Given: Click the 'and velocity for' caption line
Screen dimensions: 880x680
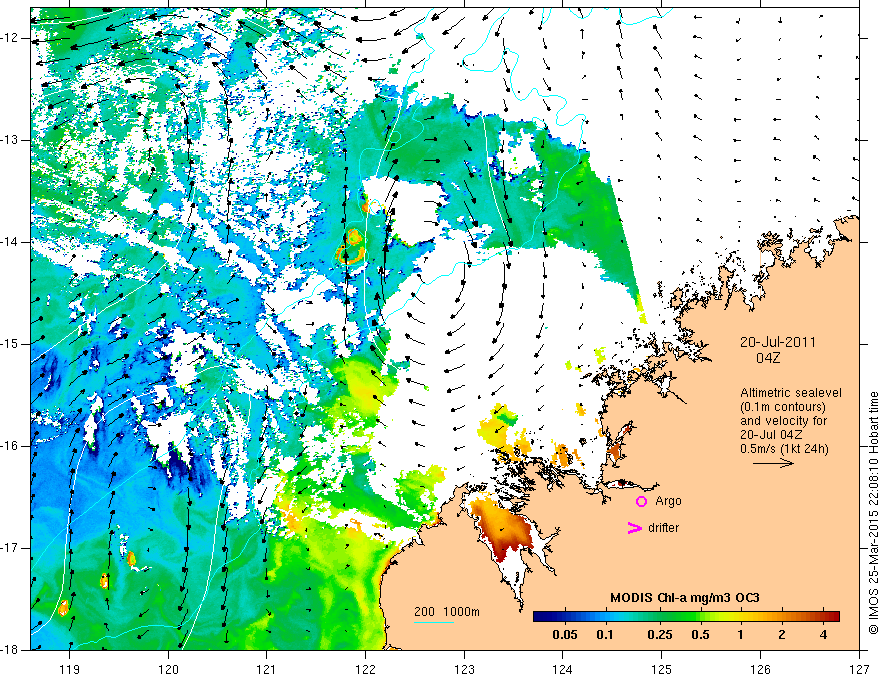Looking at the screenshot, I should (x=783, y=421).
